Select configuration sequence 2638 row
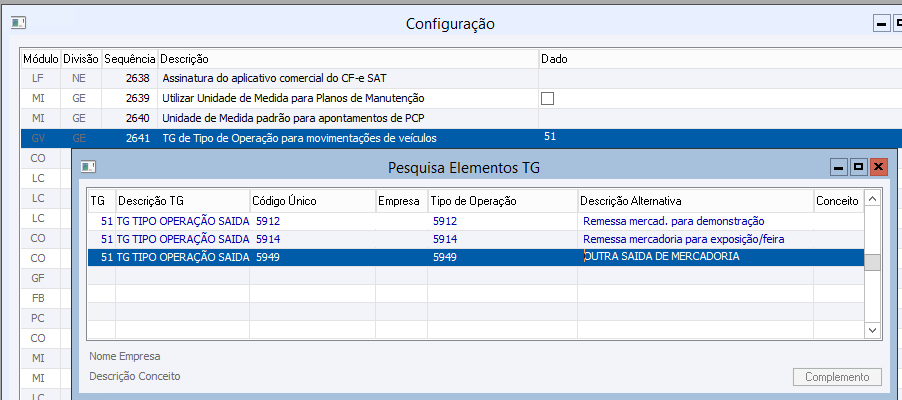The width and height of the screenshot is (902, 400). pyautogui.click(x=300, y=79)
